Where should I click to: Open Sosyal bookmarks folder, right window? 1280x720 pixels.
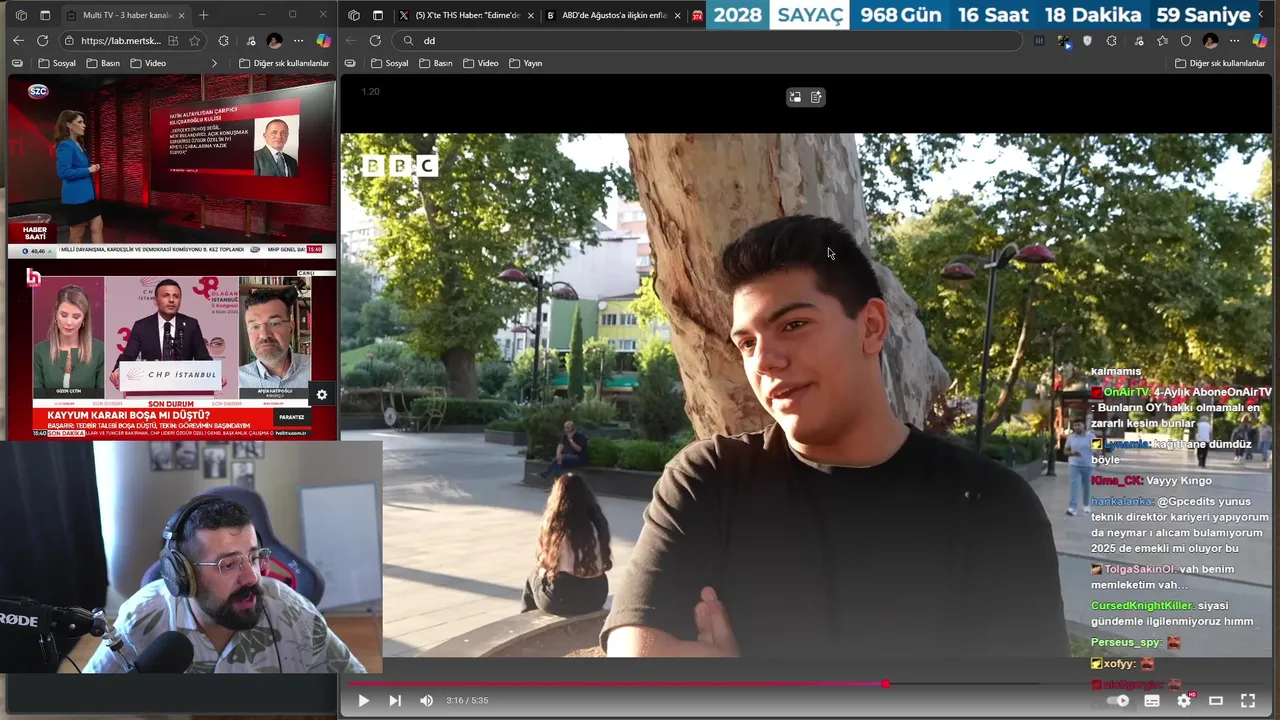(389, 63)
